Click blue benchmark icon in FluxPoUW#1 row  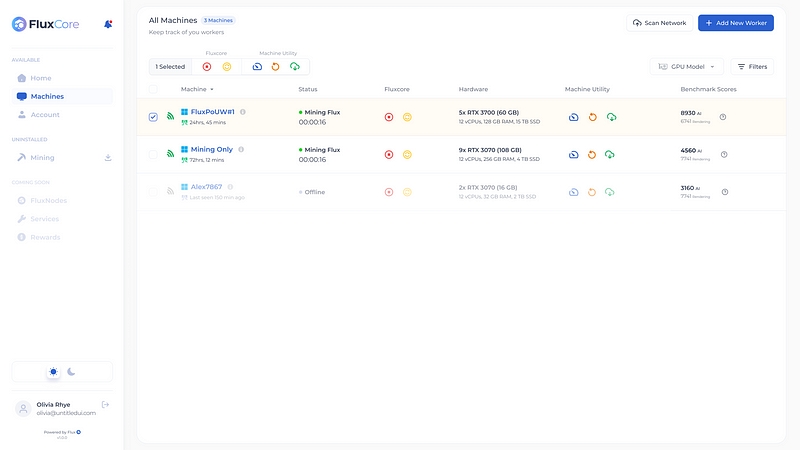(573, 117)
